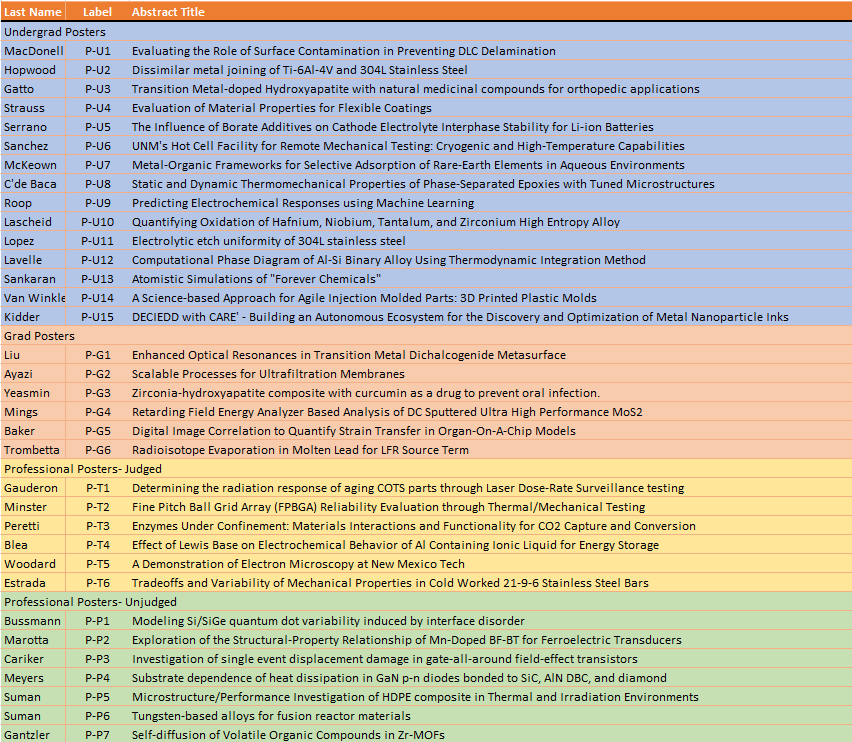Select the Lopez last name cell
Screen dimensions: 852x742
(33, 241)
